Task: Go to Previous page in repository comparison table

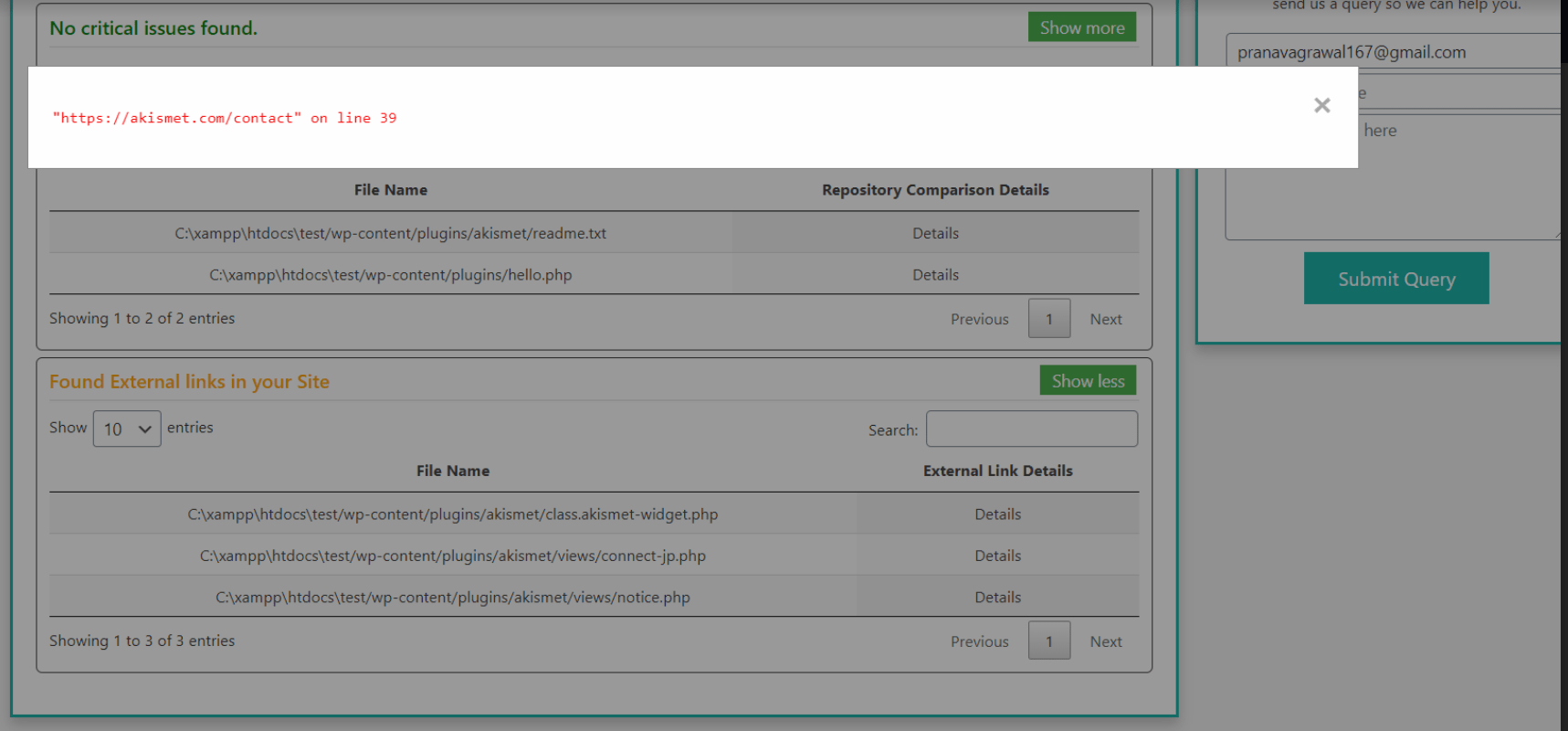Action: (979, 319)
